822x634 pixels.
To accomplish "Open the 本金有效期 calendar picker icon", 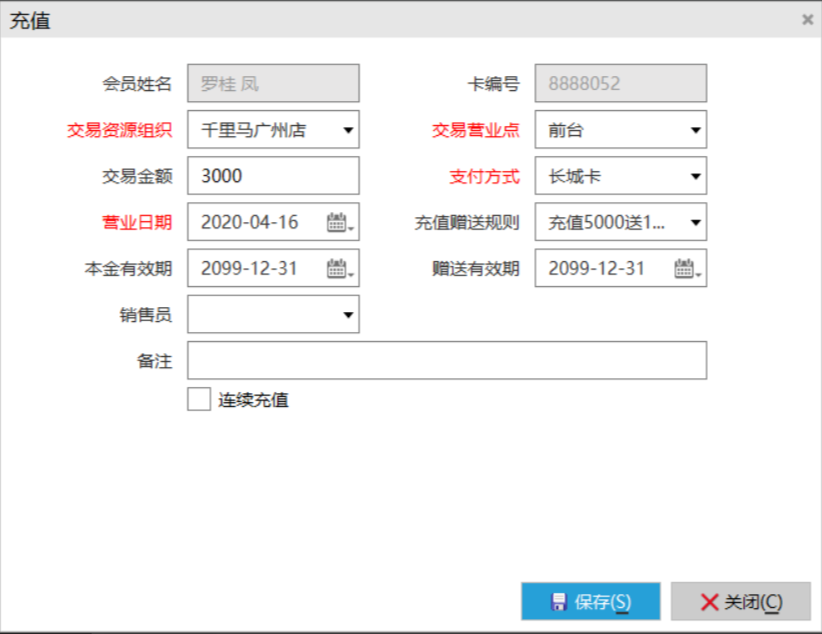I will (x=338, y=268).
